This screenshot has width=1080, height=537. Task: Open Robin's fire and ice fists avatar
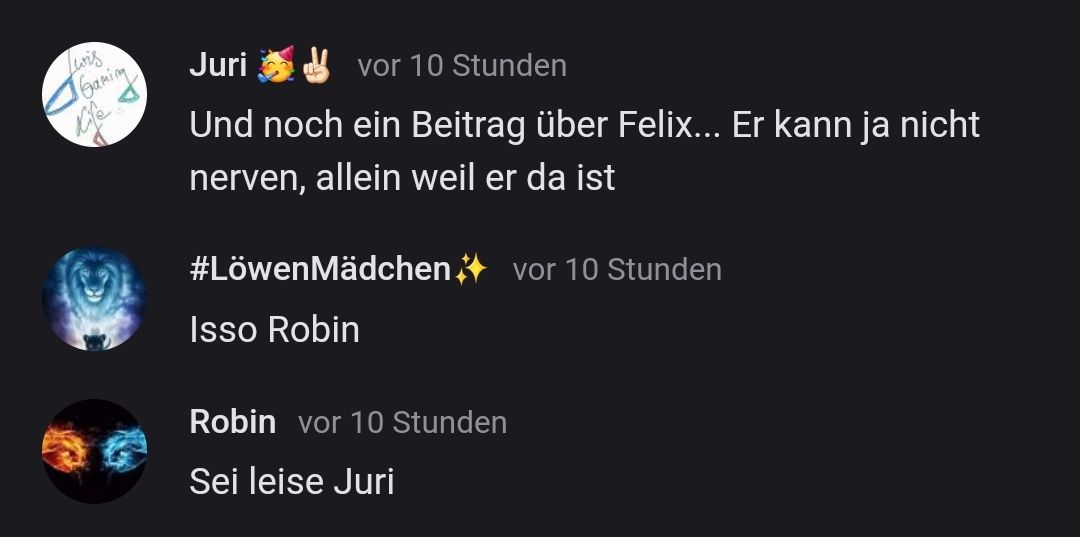(94, 451)
